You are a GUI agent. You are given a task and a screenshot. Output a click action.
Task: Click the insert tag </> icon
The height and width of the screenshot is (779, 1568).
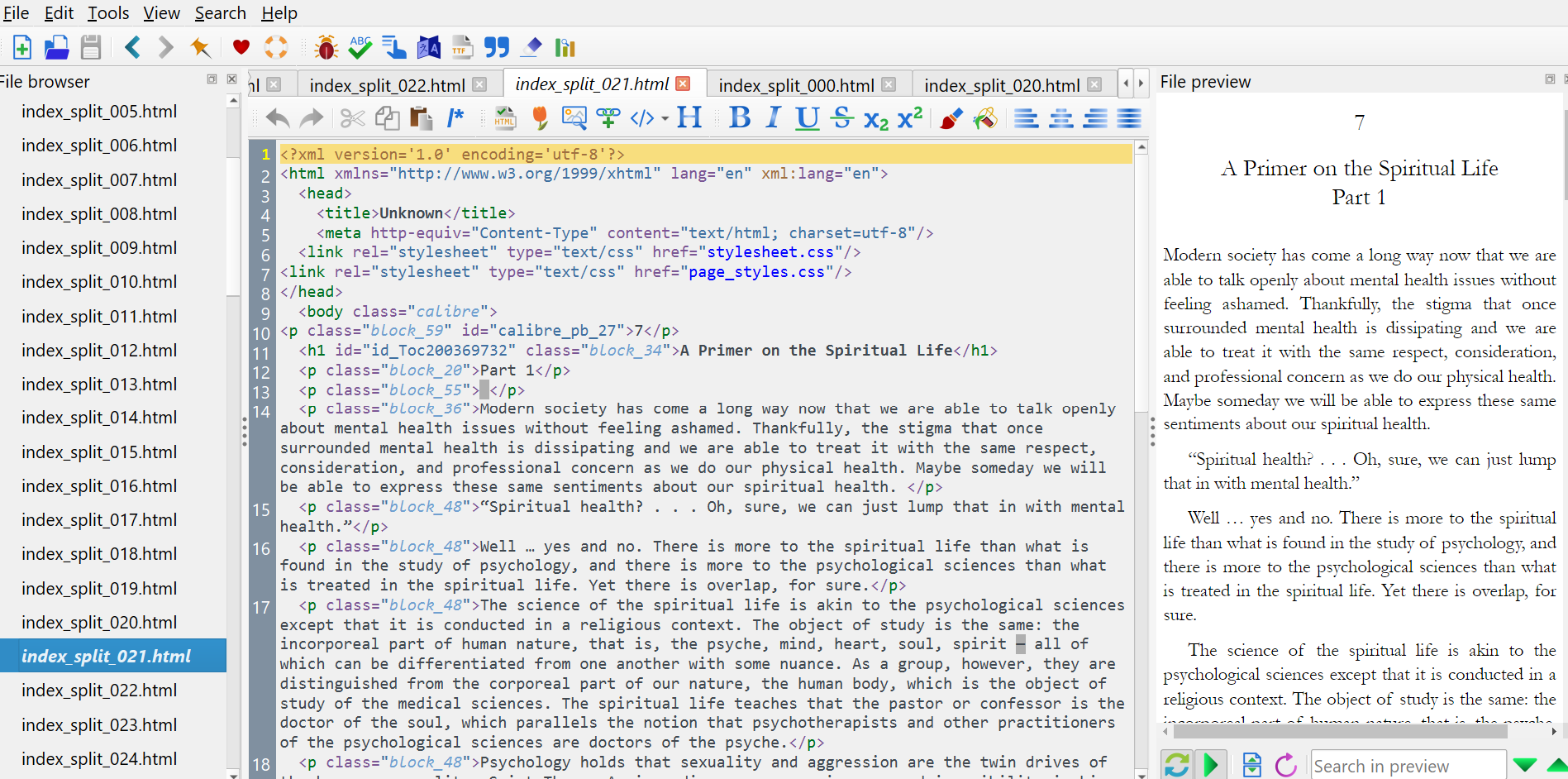coord(642,118)
